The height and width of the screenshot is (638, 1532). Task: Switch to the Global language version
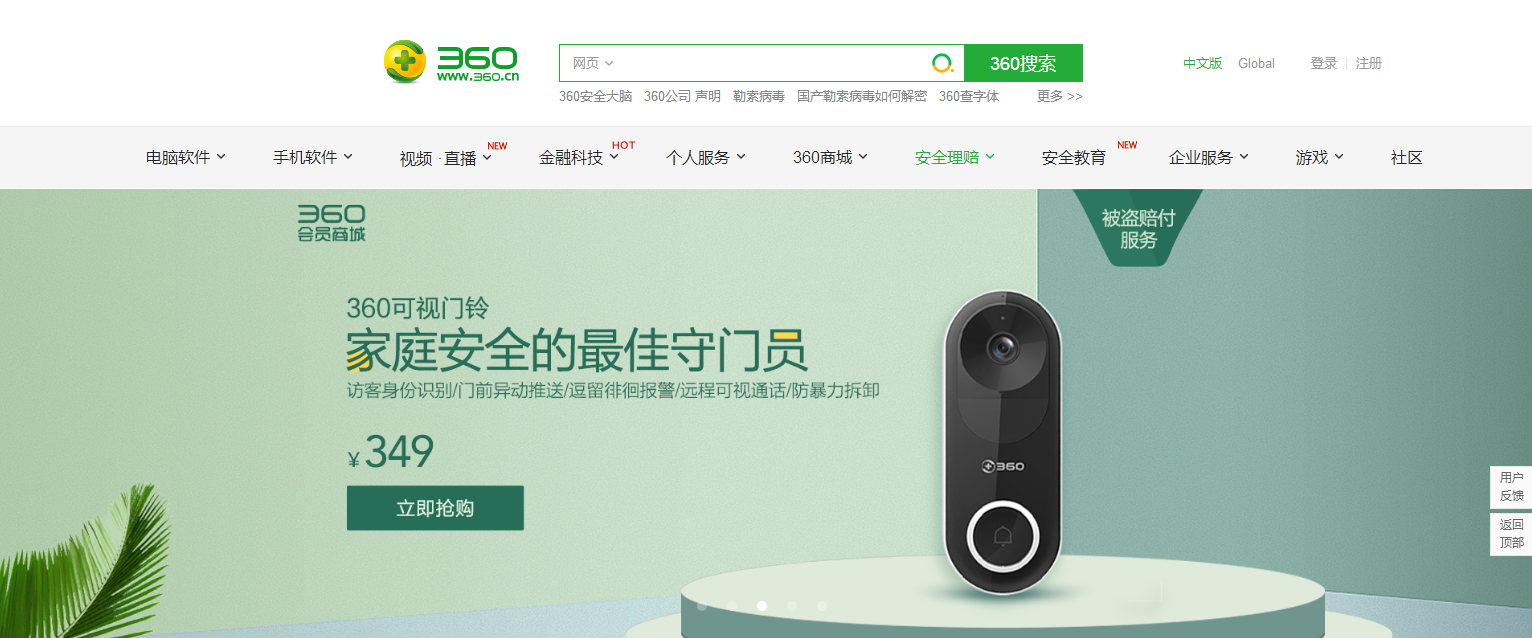[x=1256, y=63]
